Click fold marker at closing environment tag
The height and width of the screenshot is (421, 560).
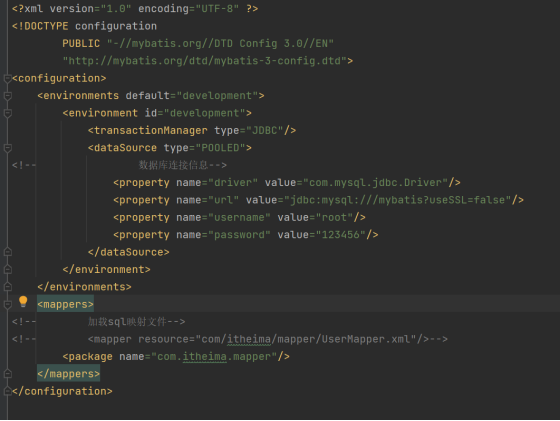pos(8,270)
